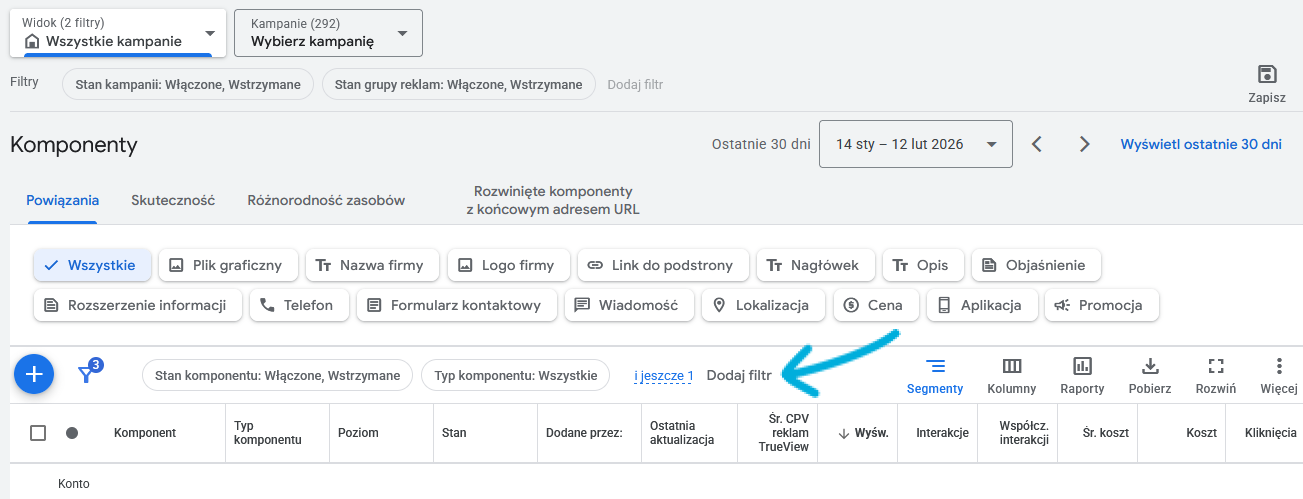Open the filter funnel icon with badge
This screenshot has height=499, width=1303.
pyautogui.click(x=87, y=374)
